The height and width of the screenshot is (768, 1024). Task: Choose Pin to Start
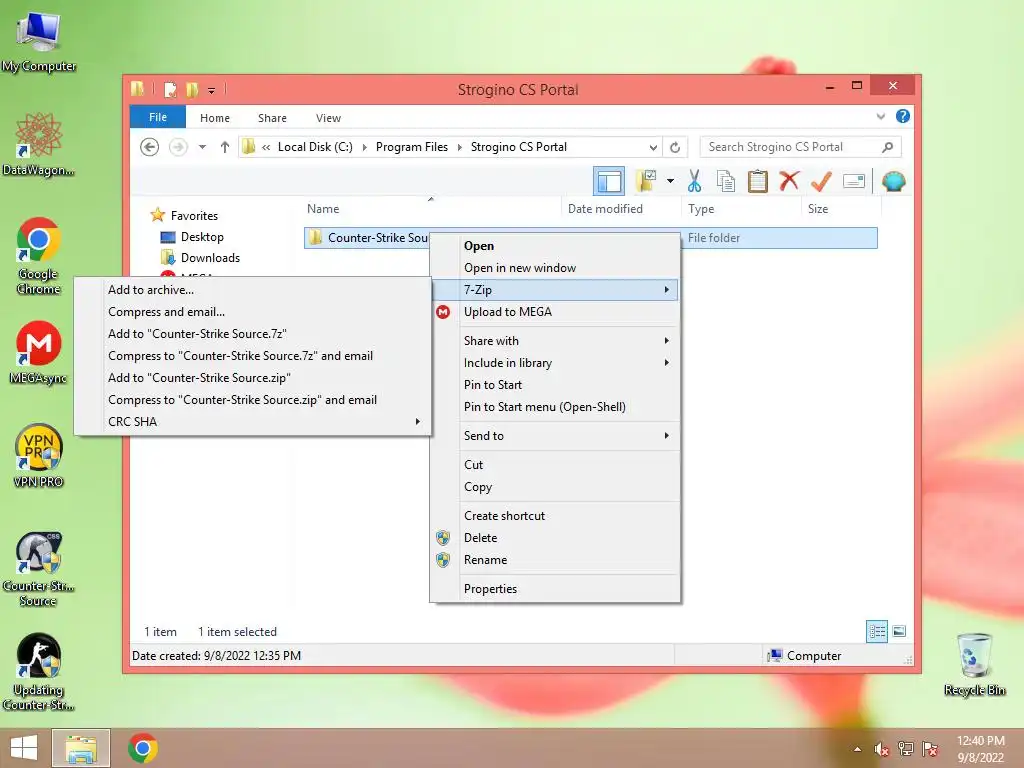[554, 385]
